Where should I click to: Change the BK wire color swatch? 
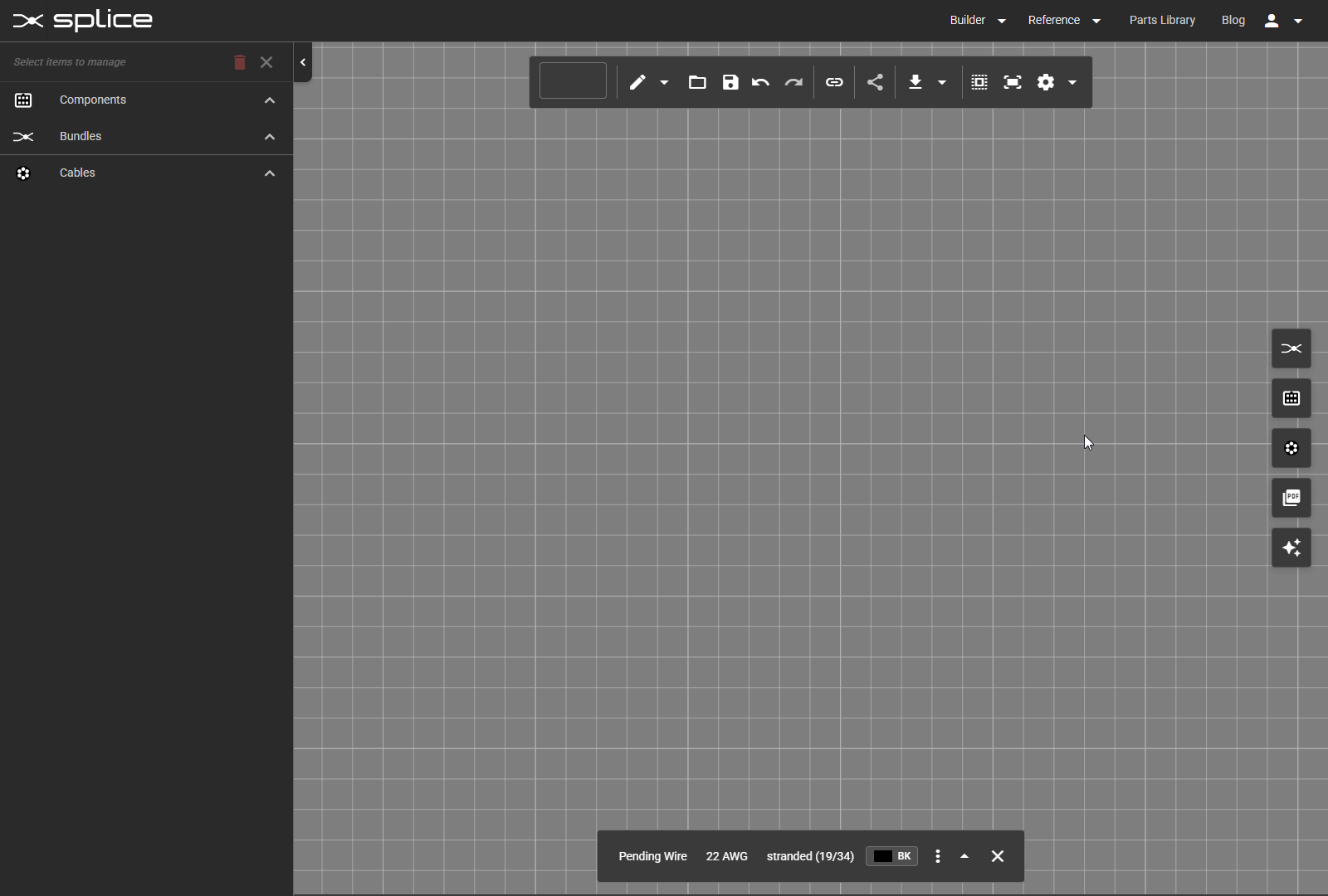tap(891, 856)
